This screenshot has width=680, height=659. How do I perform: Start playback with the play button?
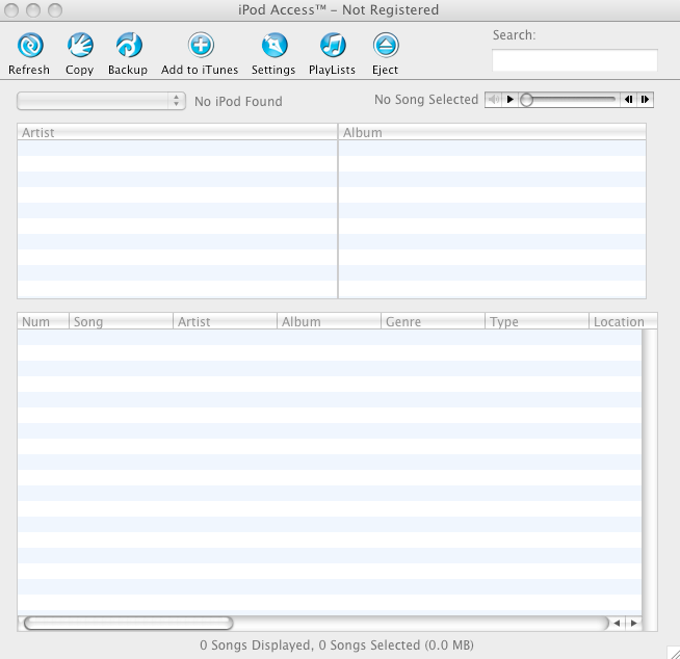pyautogui.click(x=510, y=100)
